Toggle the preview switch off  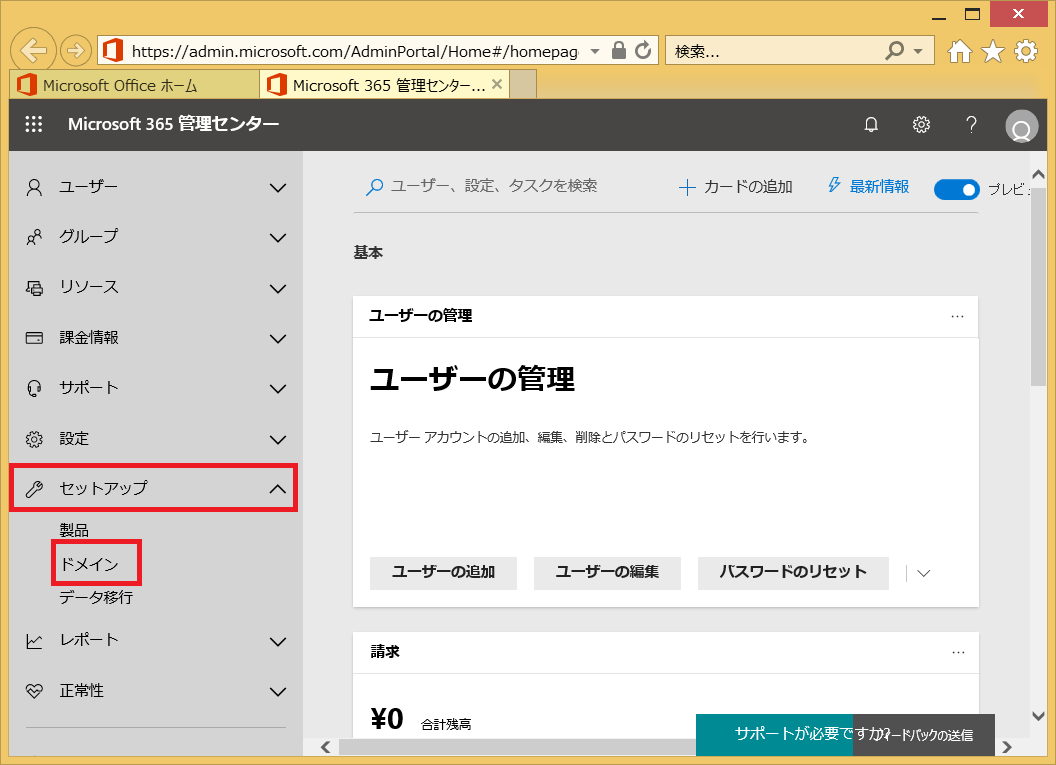[956, 190]
